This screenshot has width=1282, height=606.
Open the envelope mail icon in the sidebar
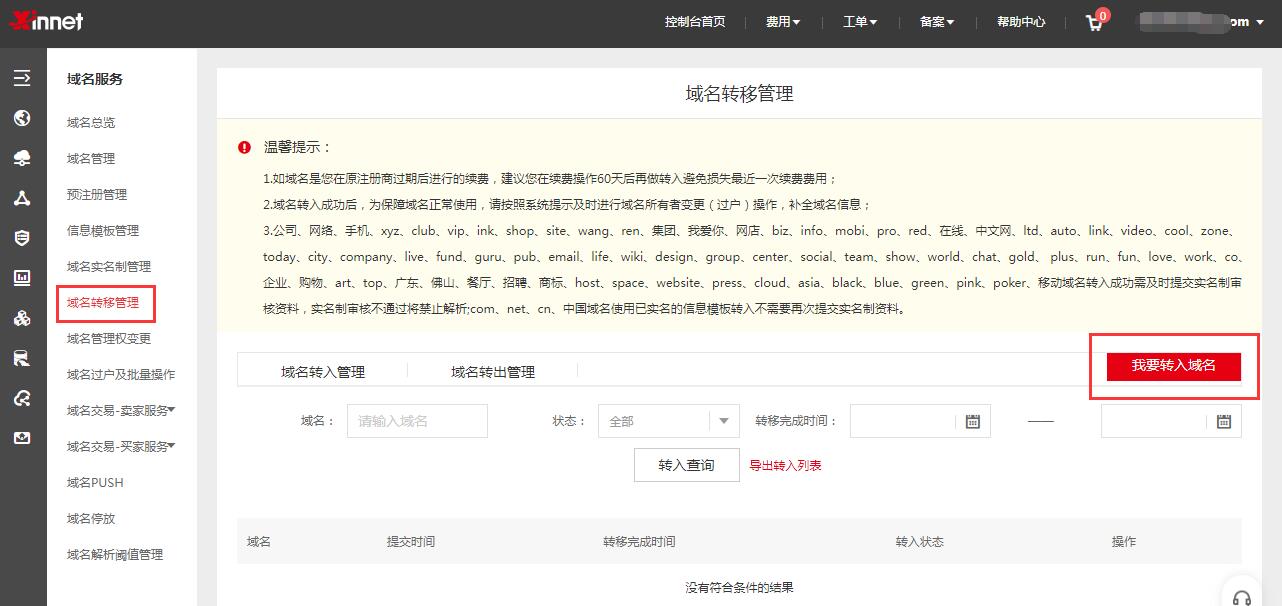[22, 438]
